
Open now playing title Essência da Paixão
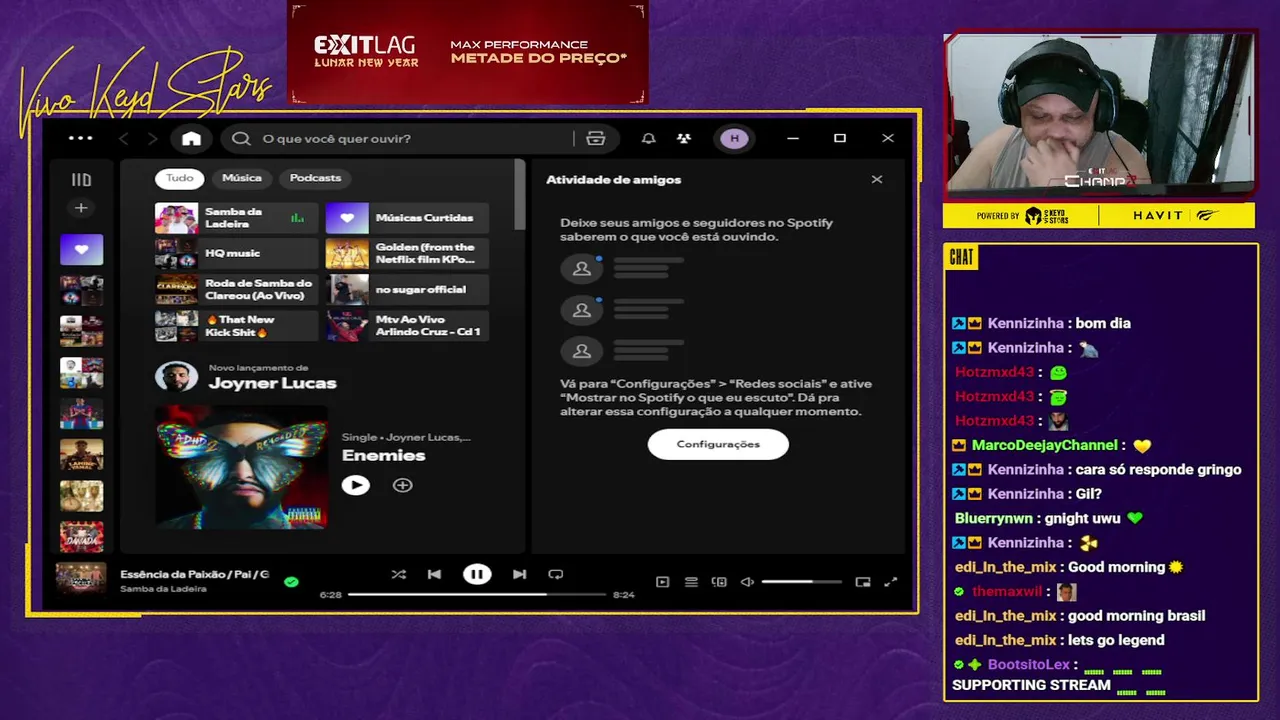click(194, 574)
